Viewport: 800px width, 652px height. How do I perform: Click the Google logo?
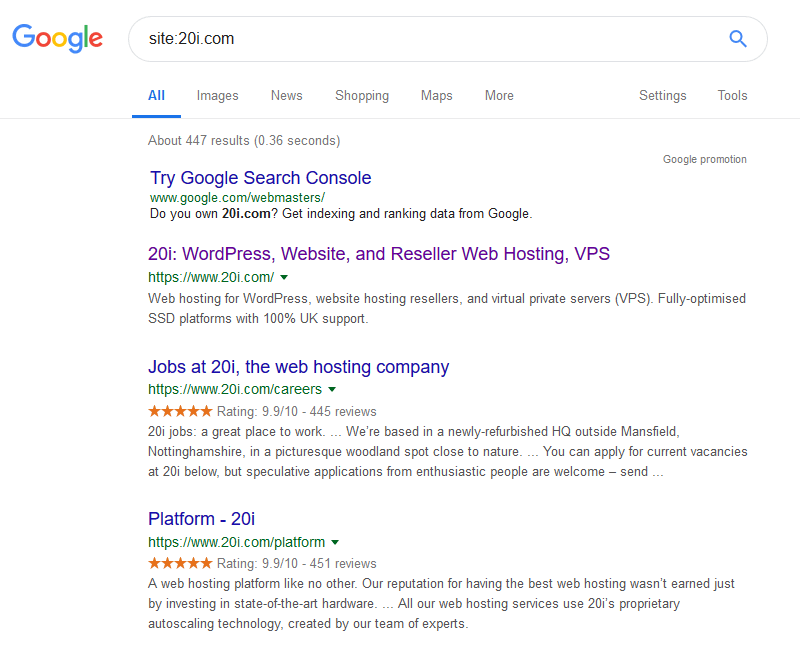[58, 38]
